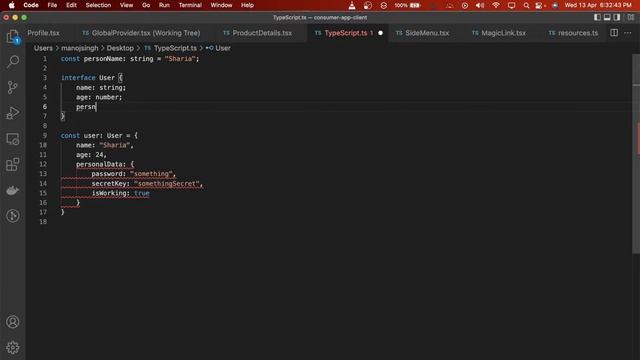Open the Apple menu
The width and height of the screenshot is (640, 360).
pyautogui.click(x=11, y=5)
